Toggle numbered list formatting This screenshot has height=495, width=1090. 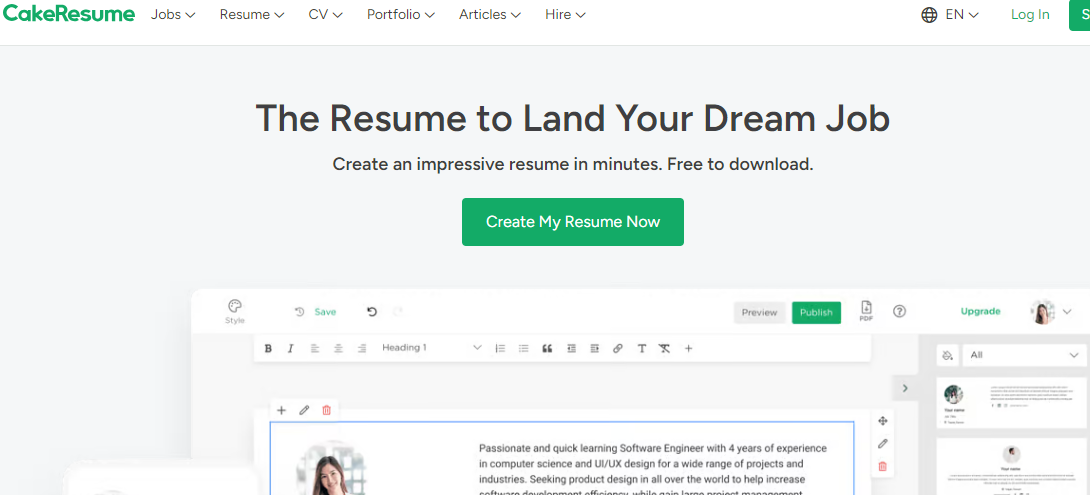(x=500, y=348)
